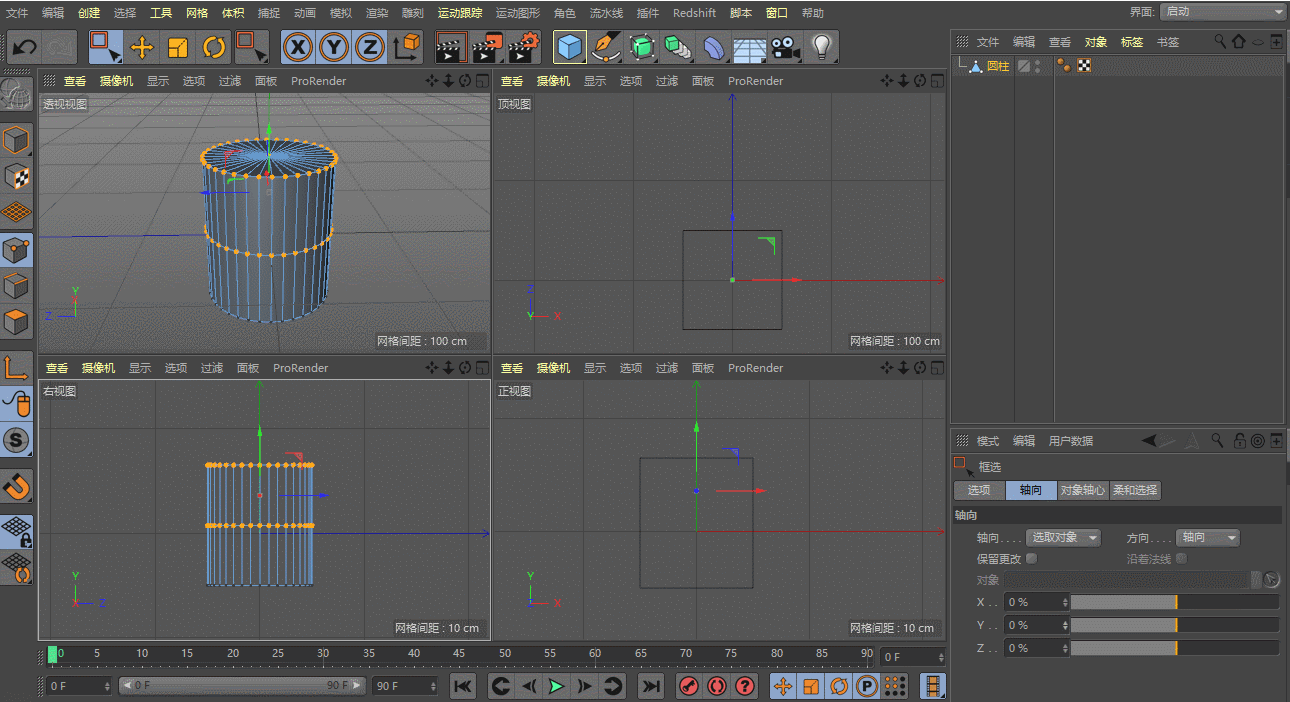Screen dimensions: 1290x702
Task: Open the 方向 dropdown
Action: tap(1207, 538)
